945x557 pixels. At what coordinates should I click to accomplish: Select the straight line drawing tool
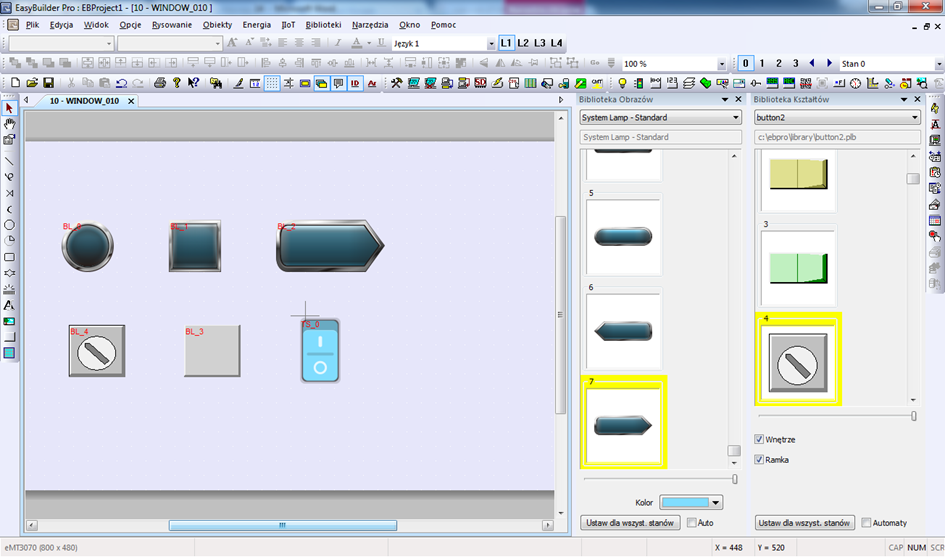9,161
